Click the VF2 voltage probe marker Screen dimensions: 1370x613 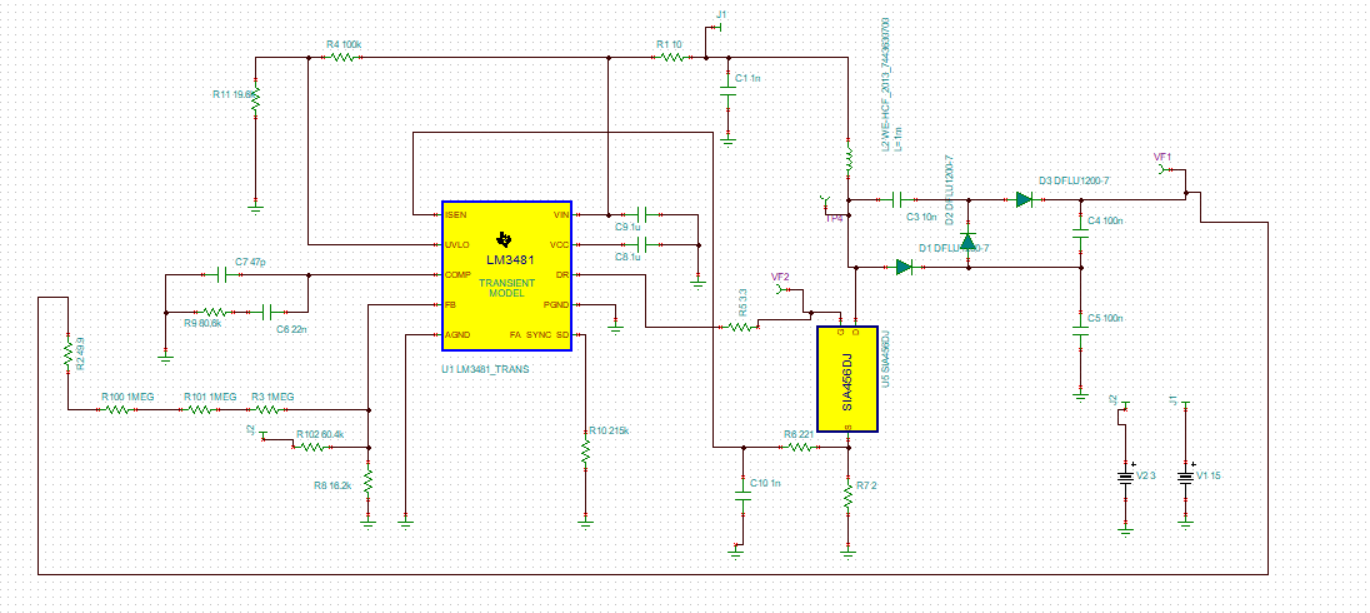click(782, 289)
